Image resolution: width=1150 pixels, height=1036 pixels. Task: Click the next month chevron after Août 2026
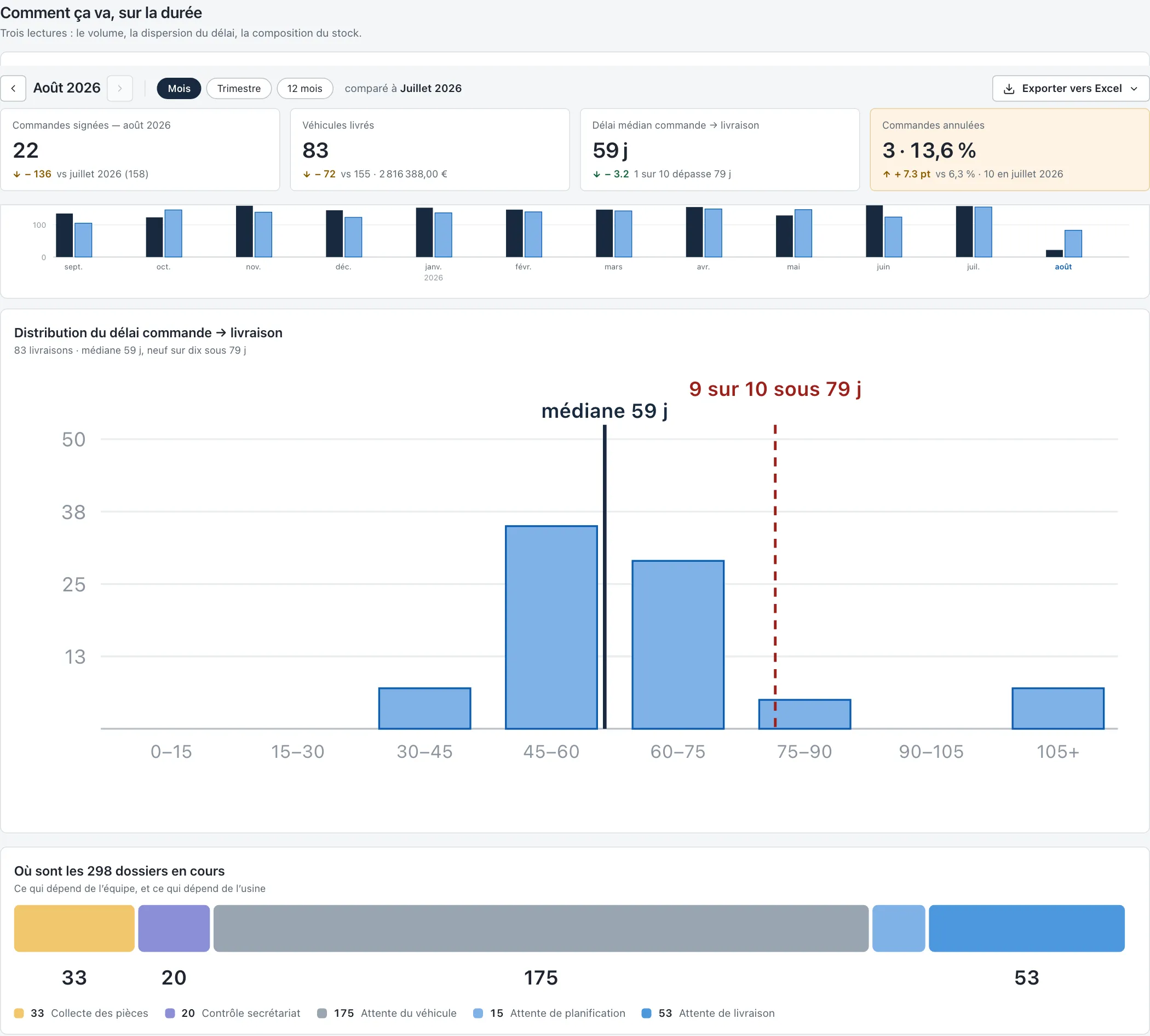tap(119, 88)
